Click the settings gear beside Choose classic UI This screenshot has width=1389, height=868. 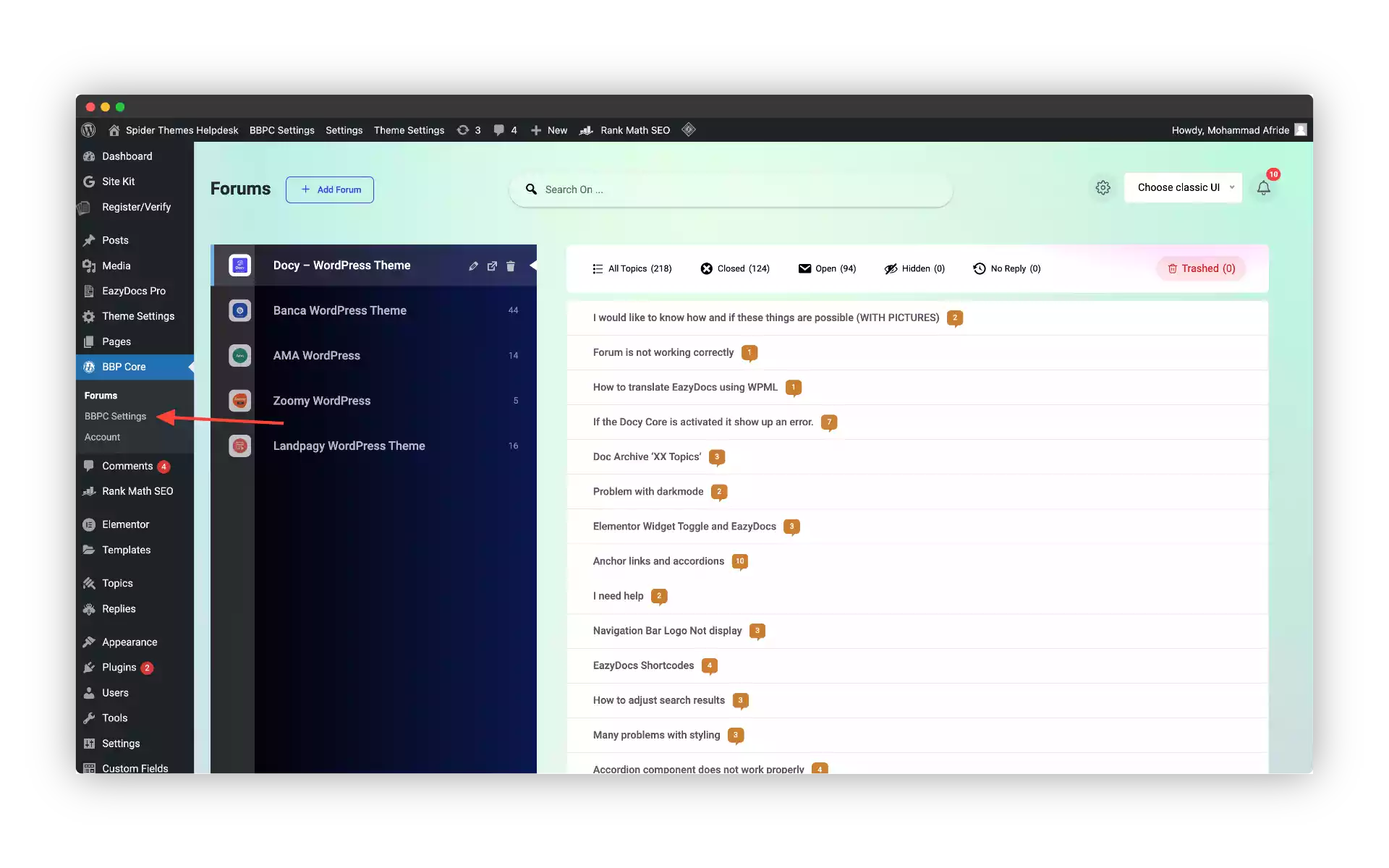1103,187
